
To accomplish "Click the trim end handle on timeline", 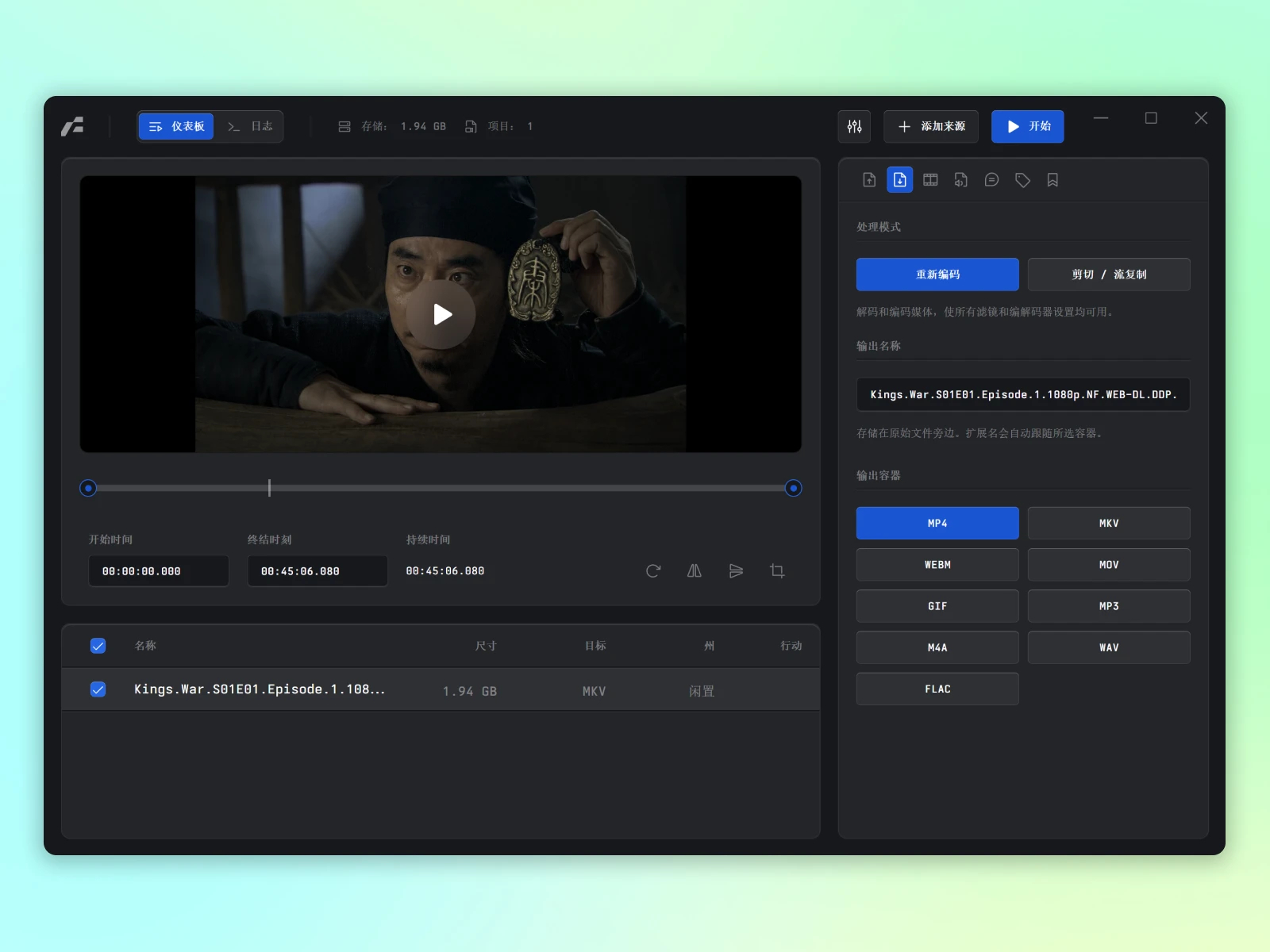I will click(x=793, y=488).
